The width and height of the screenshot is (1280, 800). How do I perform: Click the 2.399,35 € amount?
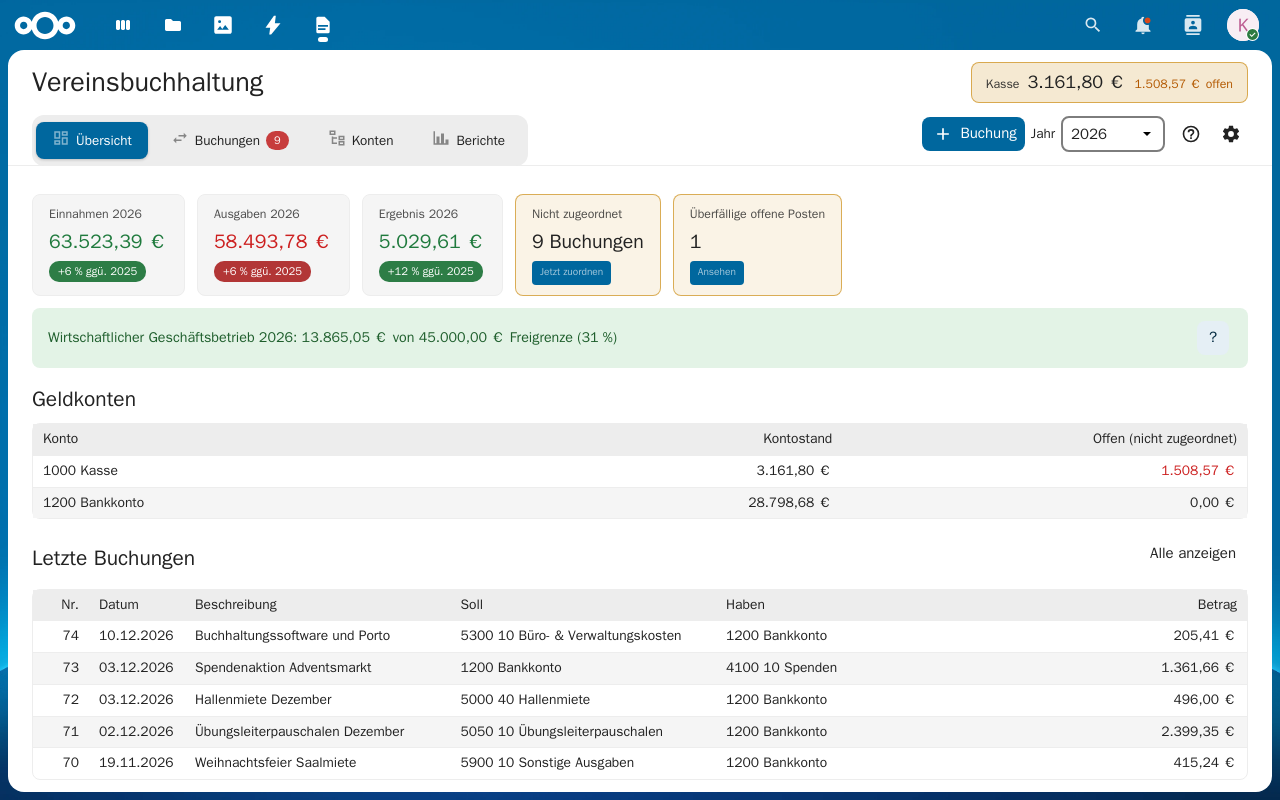pos(1198,732)
